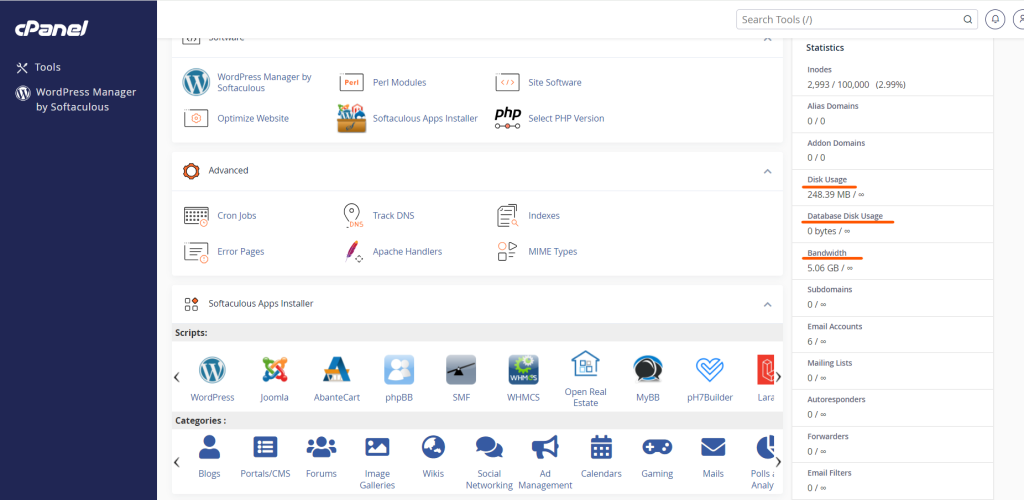Open the Inodes statistics link
1024x500 pixels.
click(820, 69)
